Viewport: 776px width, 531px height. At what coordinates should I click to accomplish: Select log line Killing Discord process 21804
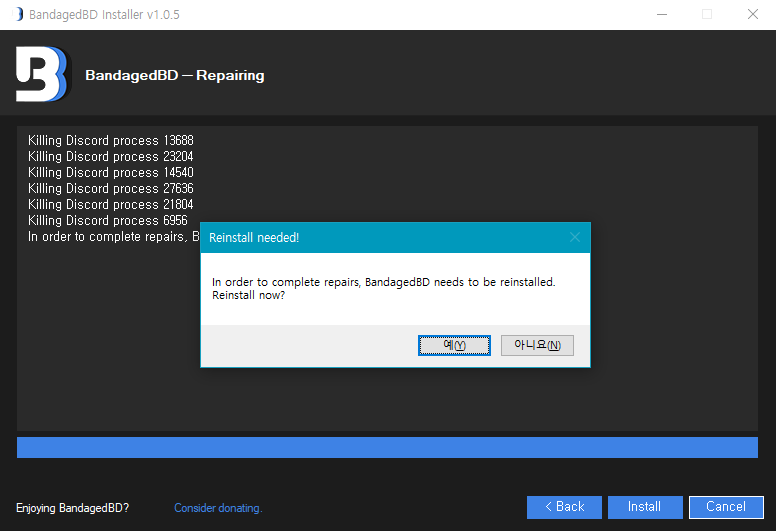tap(111, 204)
